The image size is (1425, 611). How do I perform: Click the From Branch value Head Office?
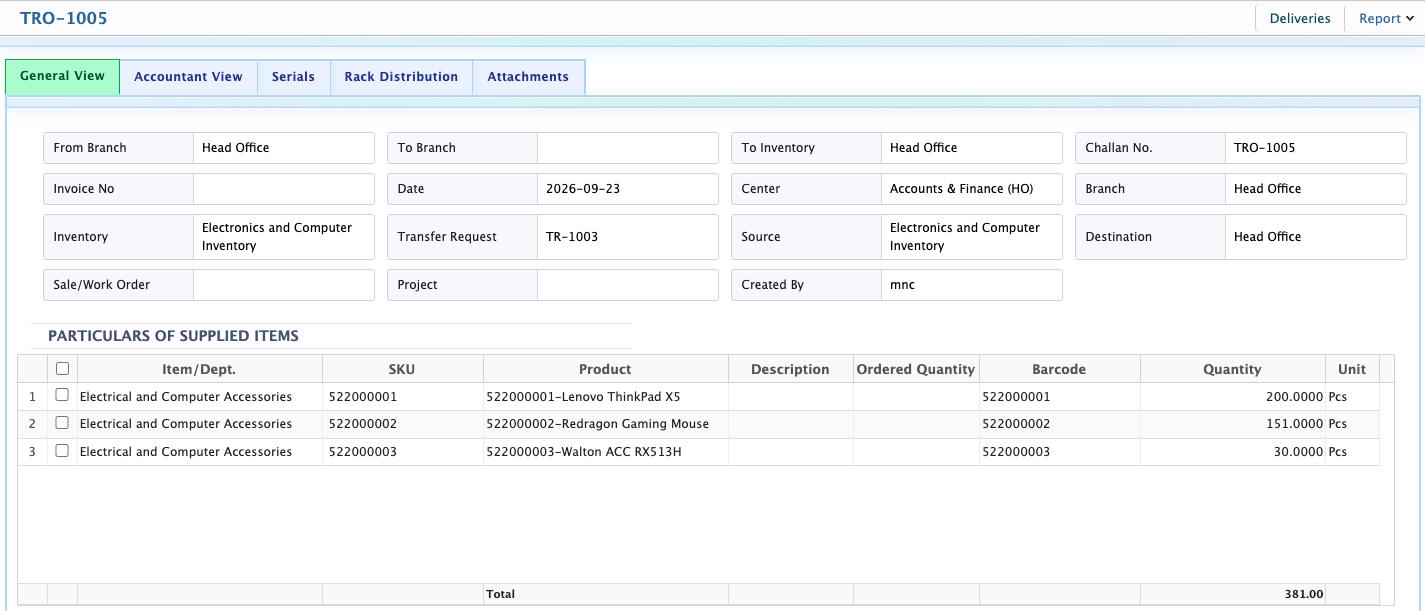point(235,148)
